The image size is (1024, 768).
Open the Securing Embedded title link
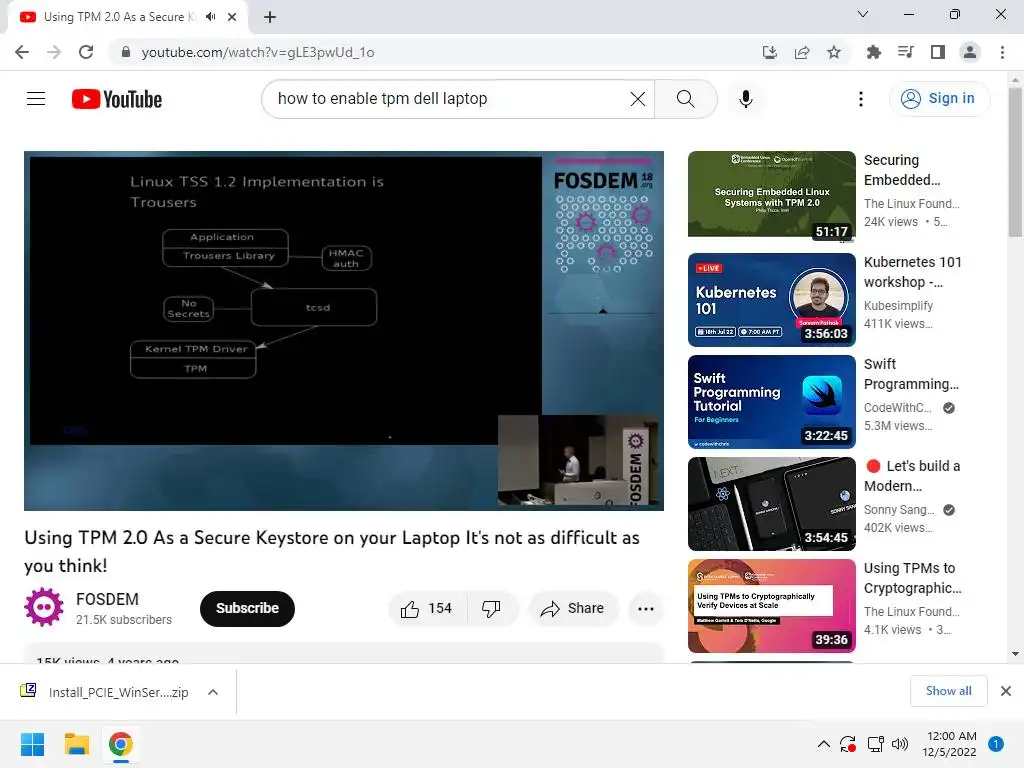click(x=902, y=170)
